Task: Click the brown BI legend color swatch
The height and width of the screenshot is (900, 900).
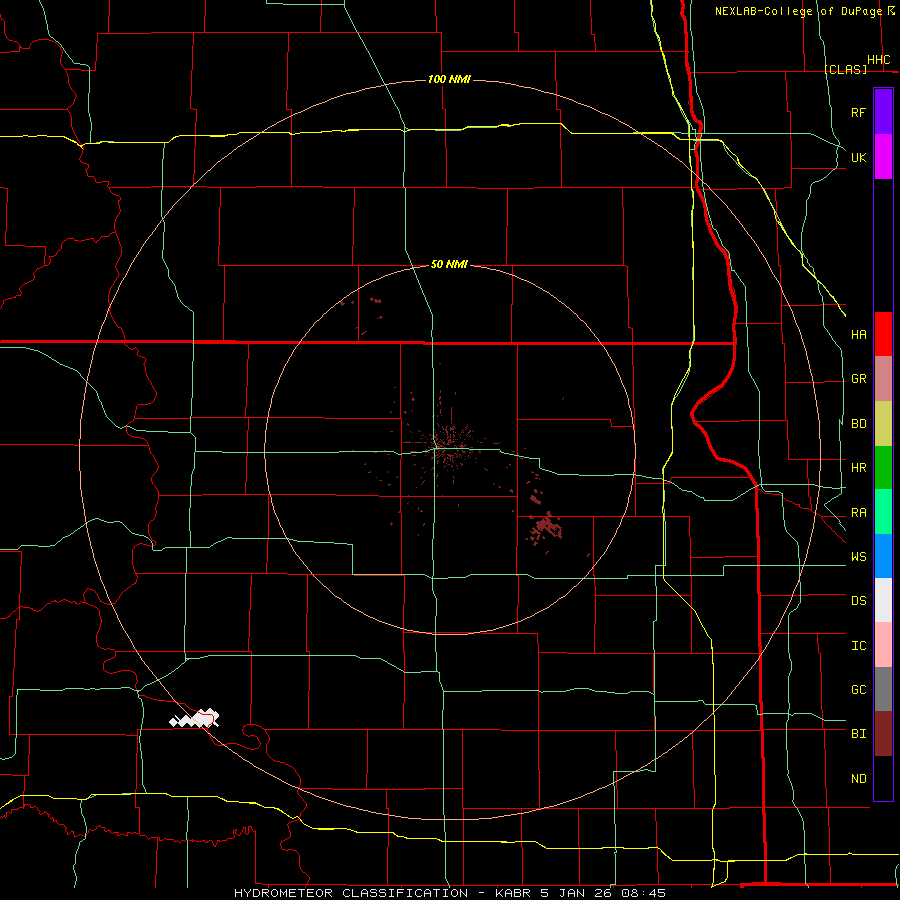Action: tap(883, 734)
